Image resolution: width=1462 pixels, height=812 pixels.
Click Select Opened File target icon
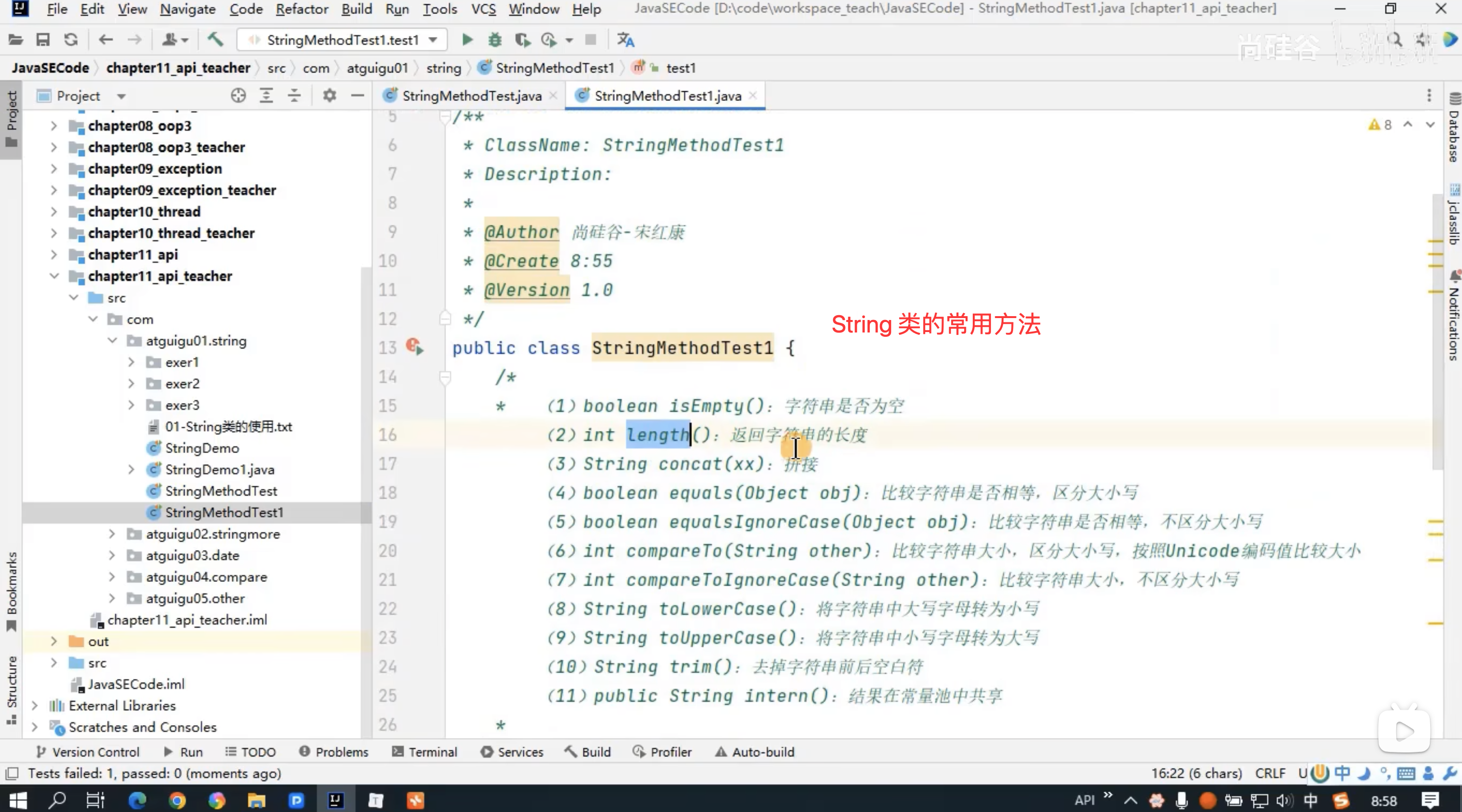point(238,96)
